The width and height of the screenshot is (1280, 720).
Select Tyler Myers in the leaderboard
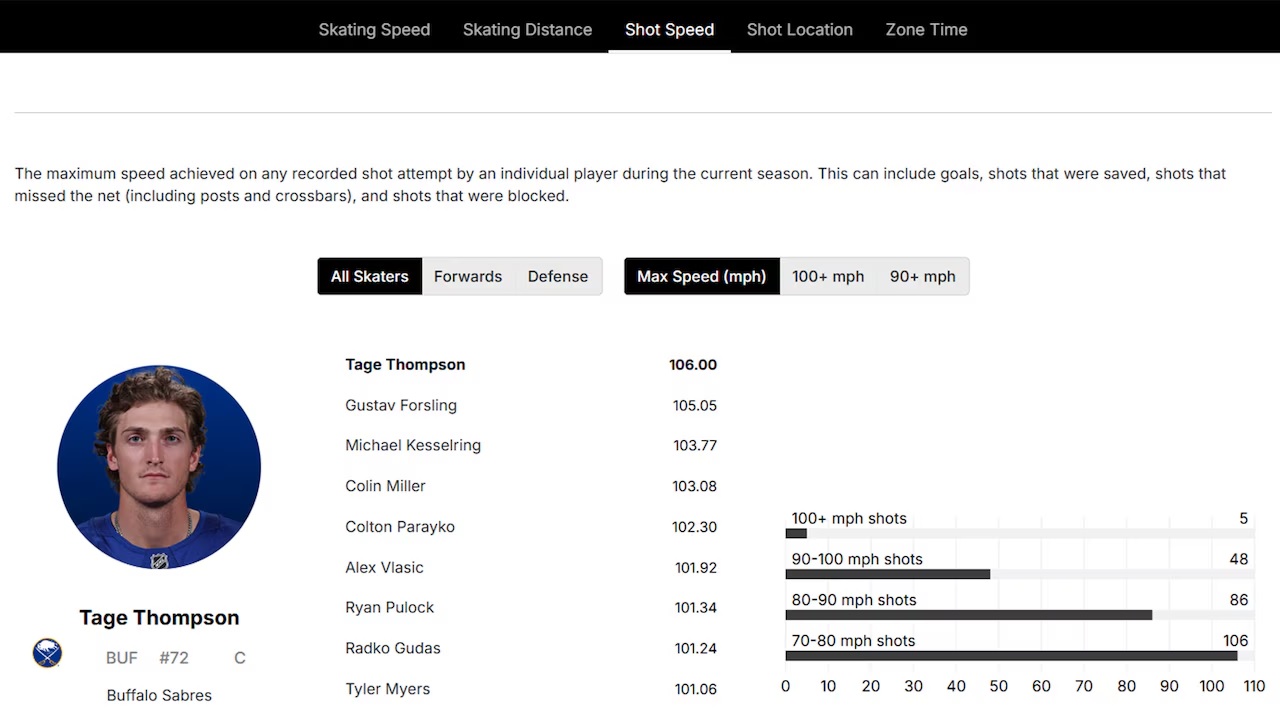pos(388,689)
